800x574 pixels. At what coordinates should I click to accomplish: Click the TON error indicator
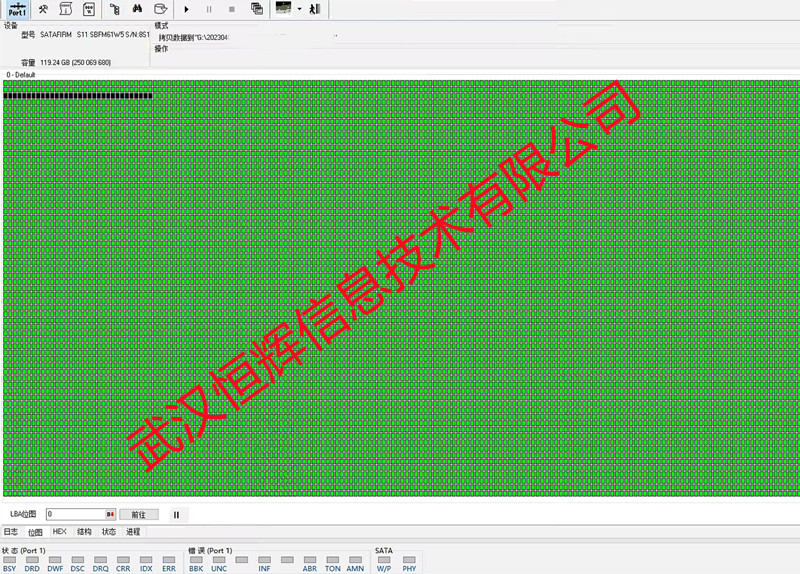click(333, 564)
